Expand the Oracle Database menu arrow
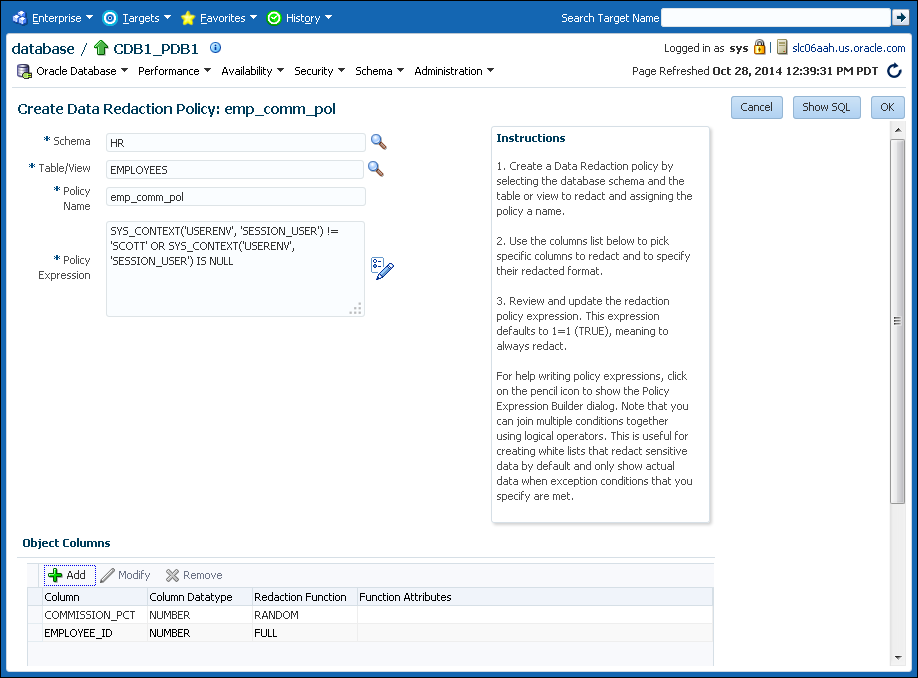918x678 pixels. point(124,70)
